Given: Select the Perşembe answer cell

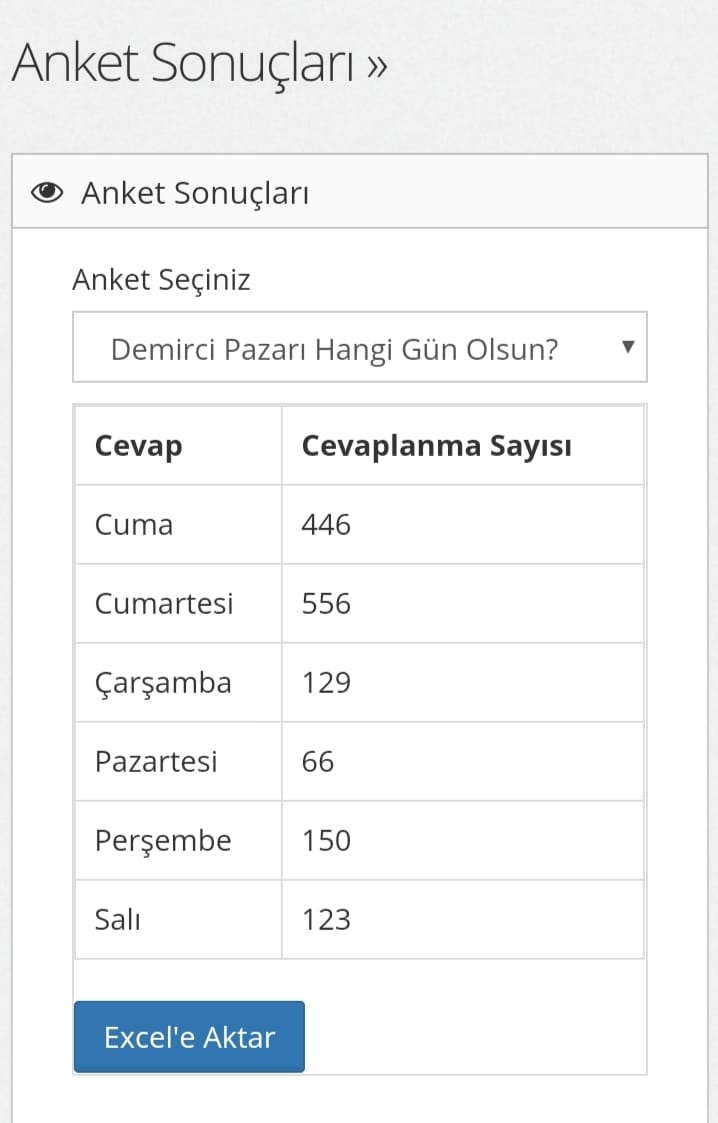Looking at the screenshot, I should (163, 840).
